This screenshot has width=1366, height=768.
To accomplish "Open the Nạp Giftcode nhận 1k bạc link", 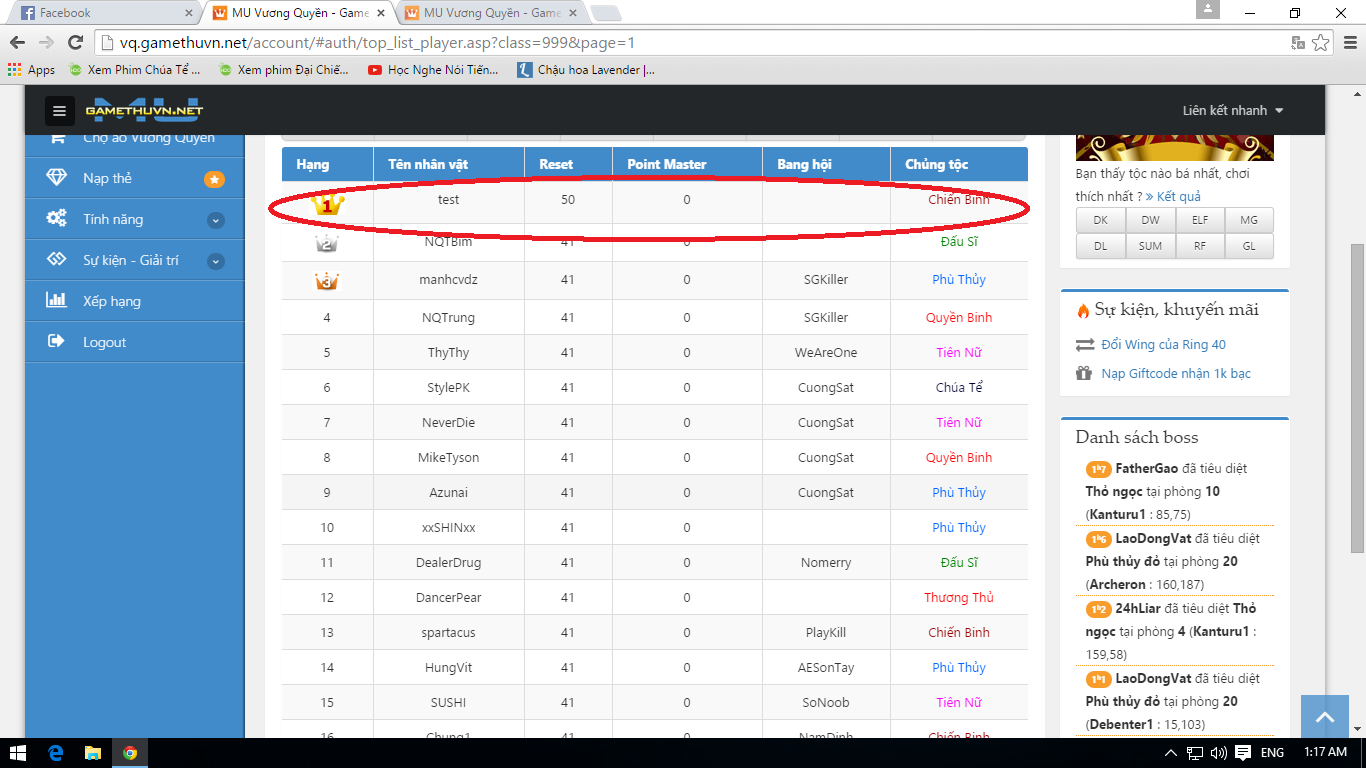I will point(1175,373).
